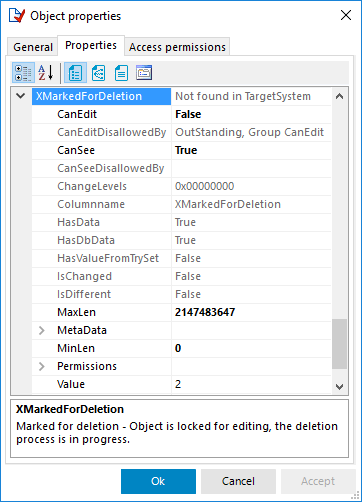Click the tree-structure toolbar icon
Image resolution: width=362 pixels, height=502 pixels.
click(x=99, y=73)
